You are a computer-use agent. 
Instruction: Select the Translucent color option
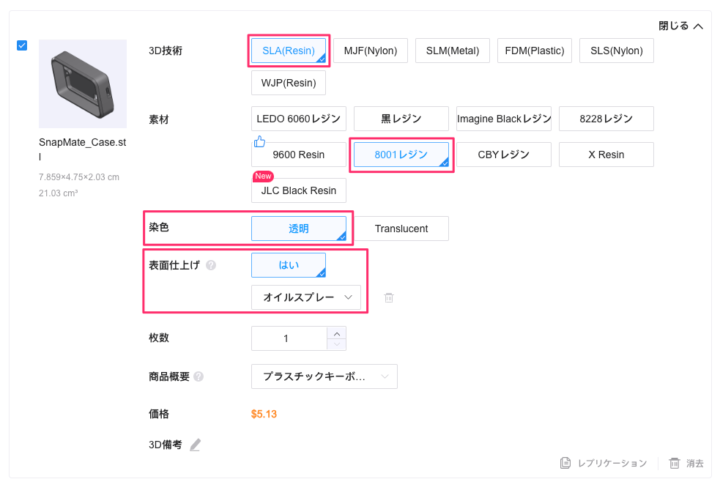(401, 228)
